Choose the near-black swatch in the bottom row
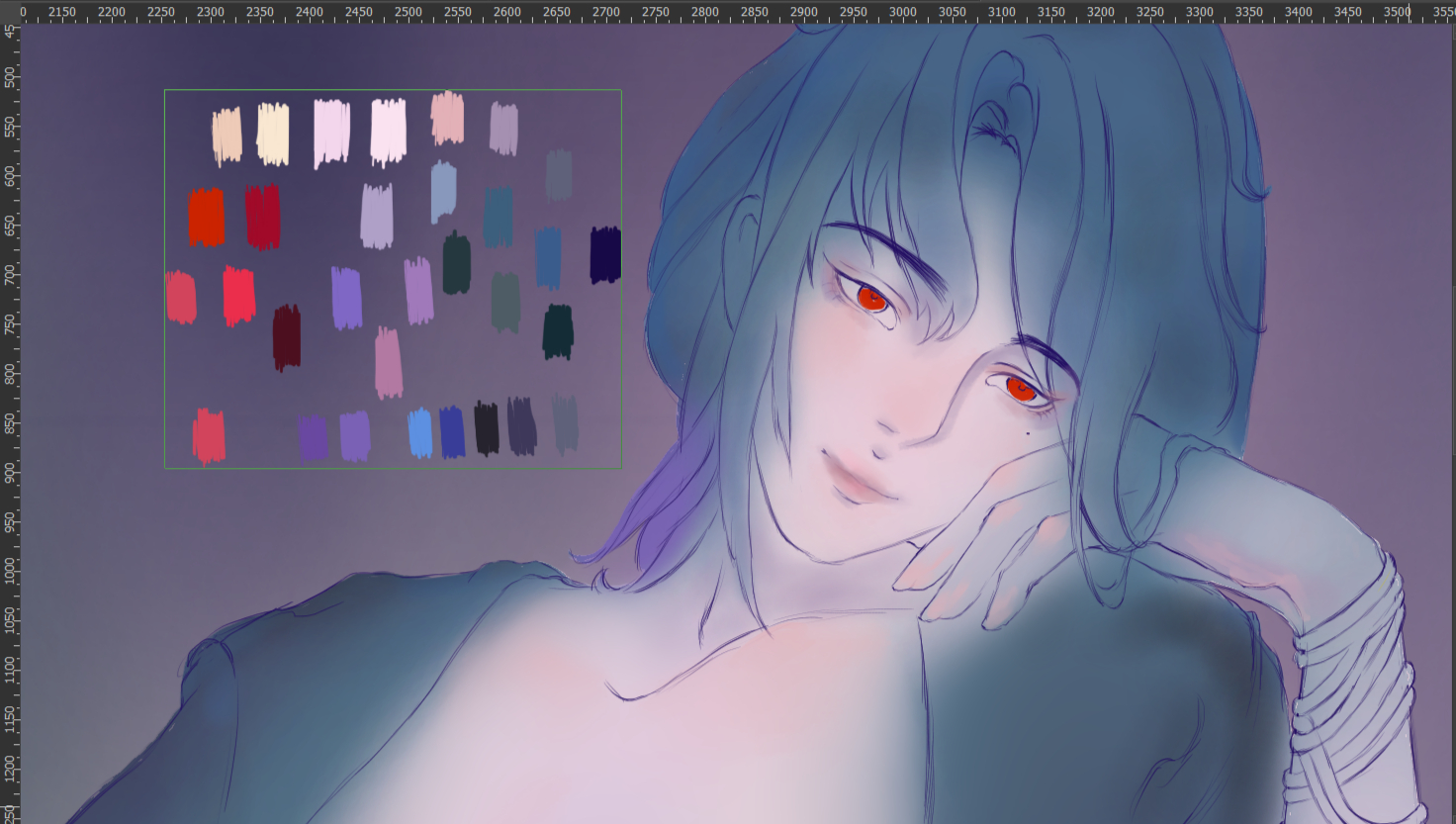1456x824 pixels. click(x=486, y=428)
